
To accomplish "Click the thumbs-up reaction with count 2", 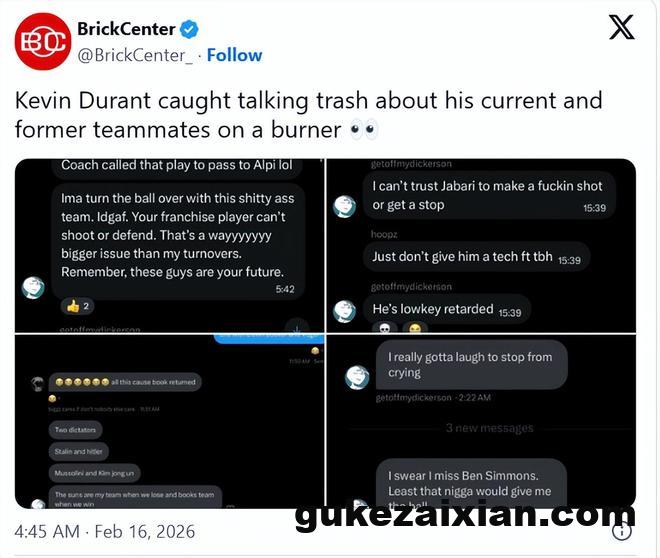I will click(77, 305).
